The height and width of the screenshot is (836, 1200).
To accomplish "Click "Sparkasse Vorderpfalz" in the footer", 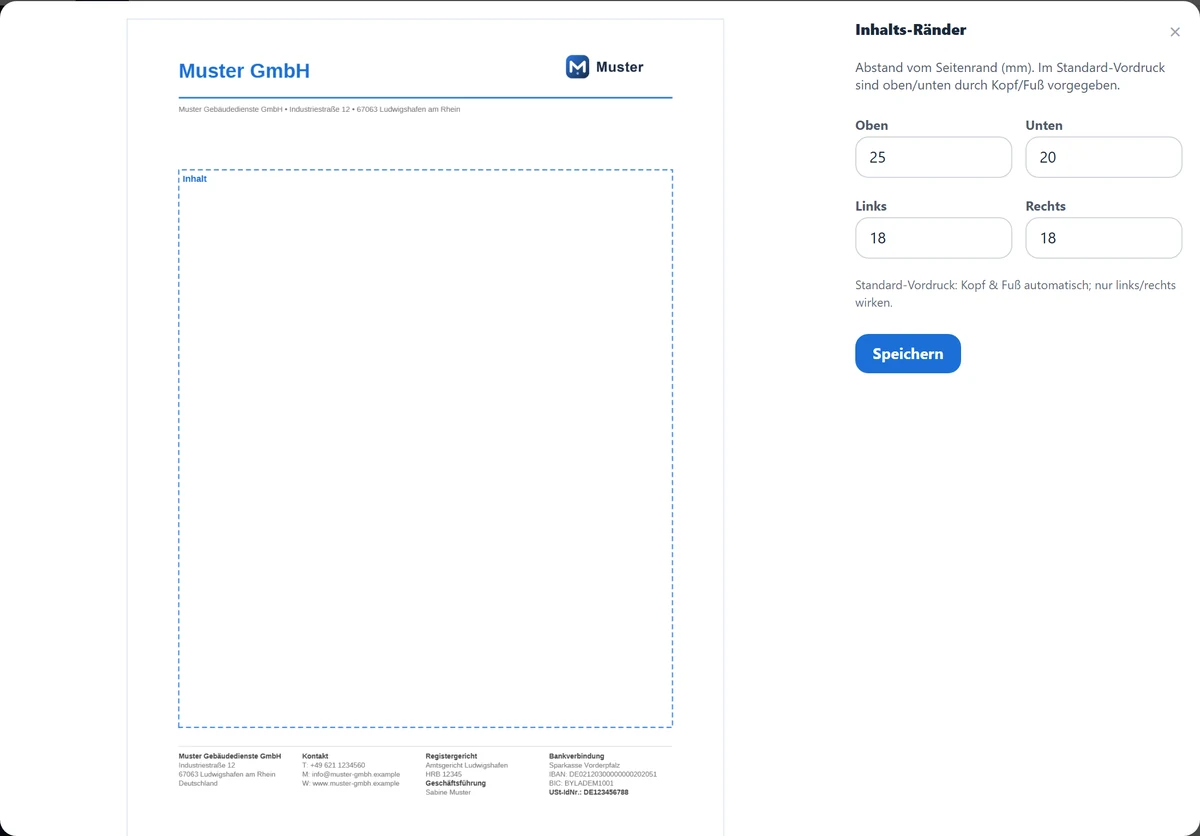I will (584, 765).
